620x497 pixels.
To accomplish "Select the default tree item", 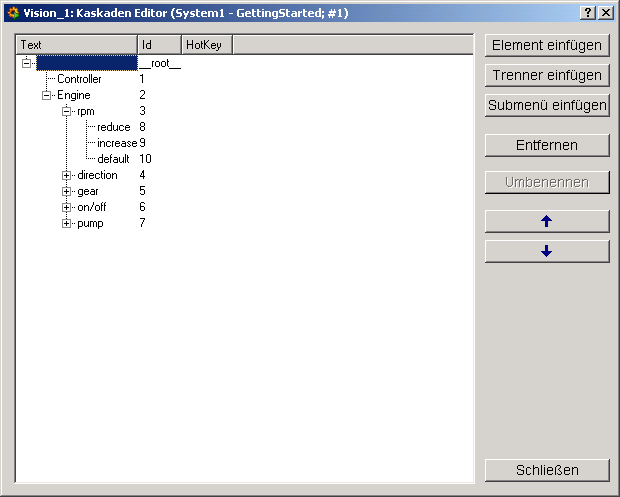I will [x=113, y=159].
